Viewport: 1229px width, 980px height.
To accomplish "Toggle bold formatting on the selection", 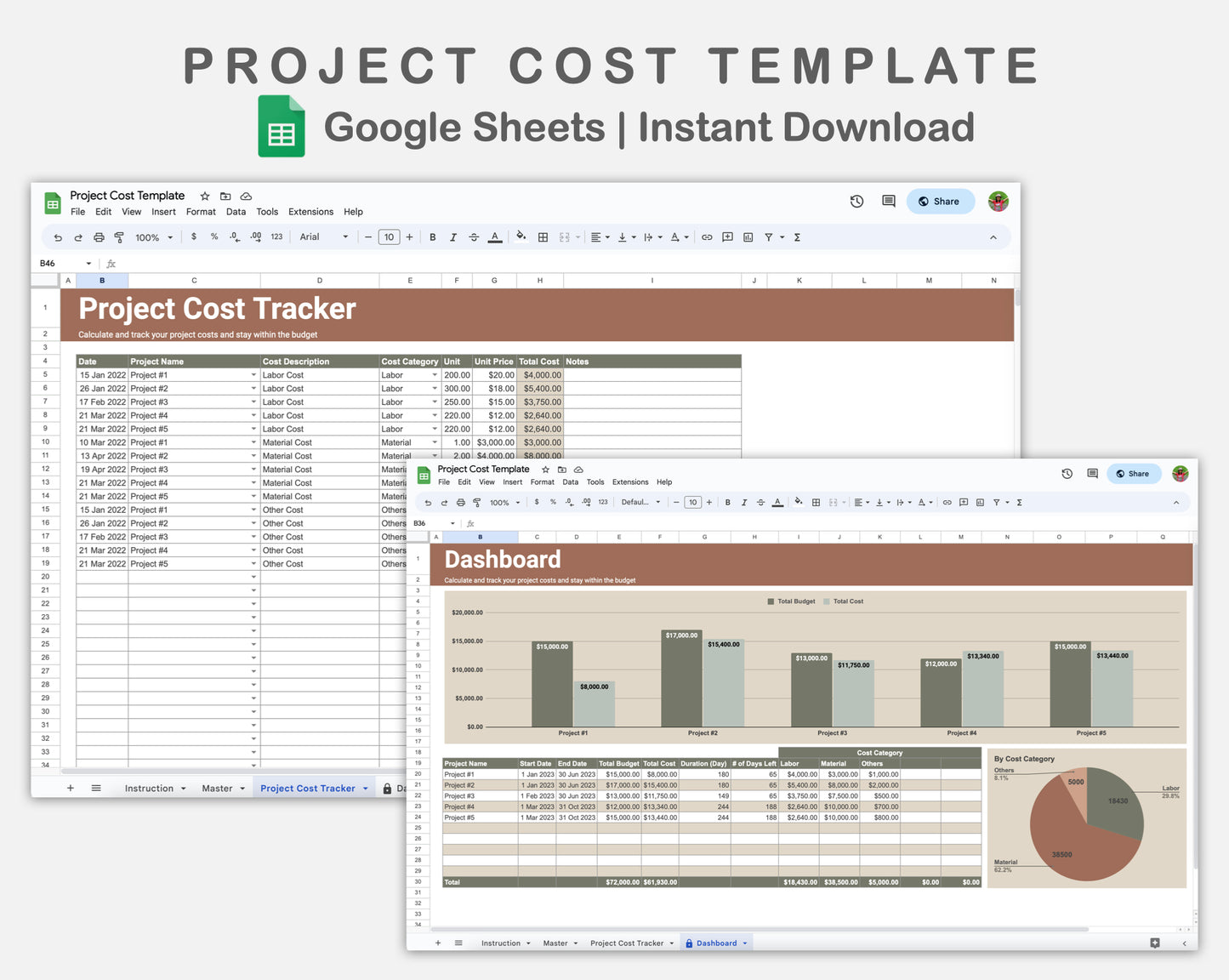I will (x=433, y=237).
